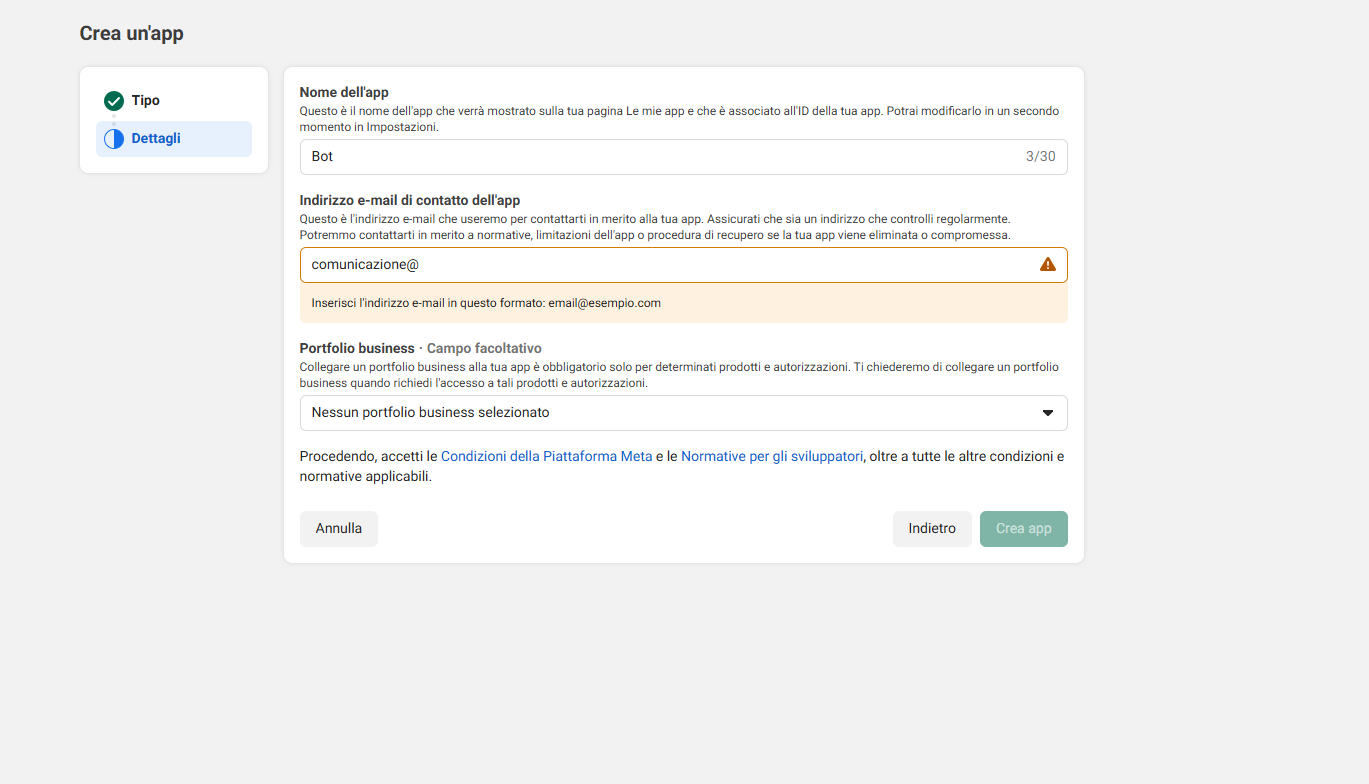Click the green checkmark icon beside Tipo
Viewport: 1369px width, 784px height.
113,100
